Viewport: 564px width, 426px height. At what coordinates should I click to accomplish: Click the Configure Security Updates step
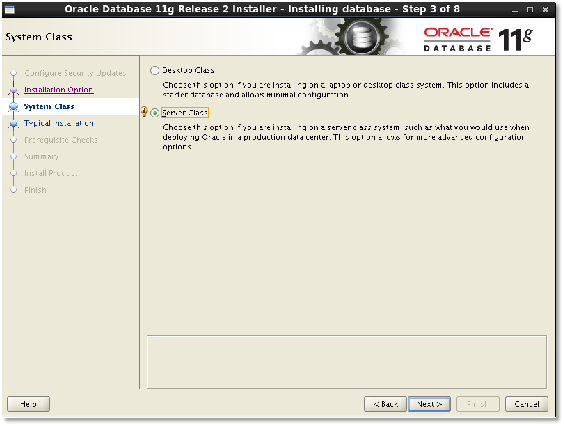(x=75, y=73)
